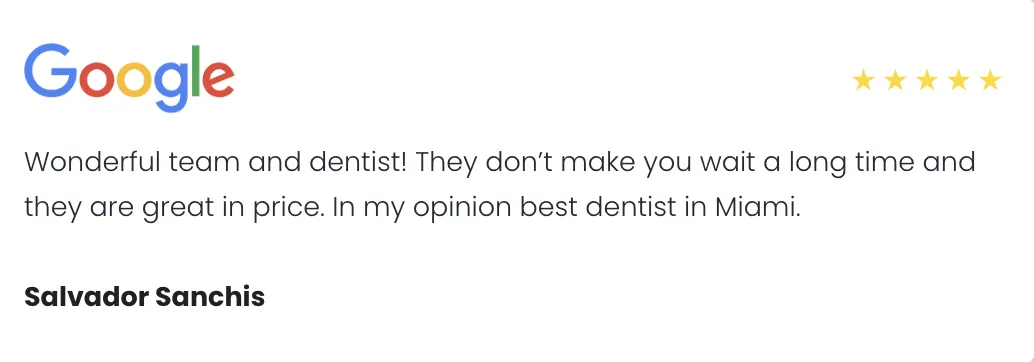Image resolution: width=1034 pixels, height=362 pixels.
Task: Click the first red o in Google logo
Action: click(x=97, y=80)
